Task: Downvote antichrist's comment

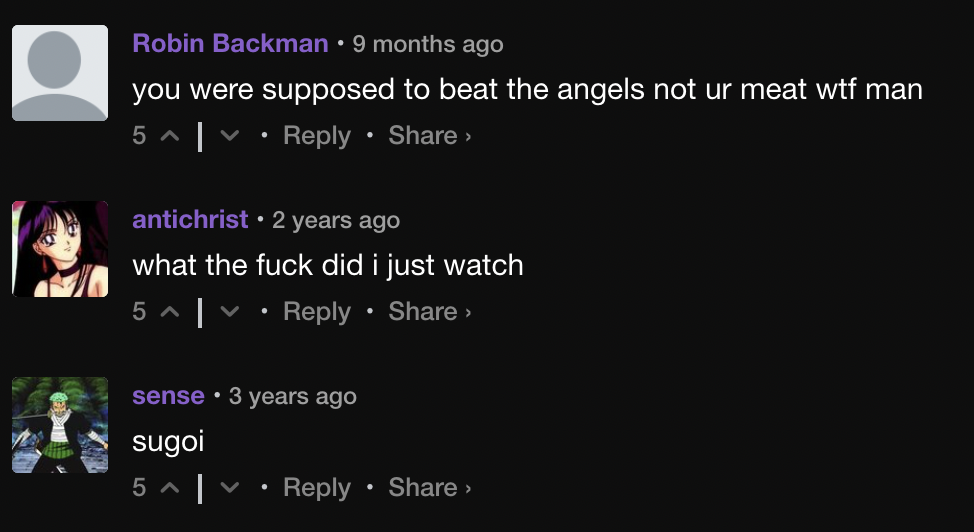Action: point(230,312)
